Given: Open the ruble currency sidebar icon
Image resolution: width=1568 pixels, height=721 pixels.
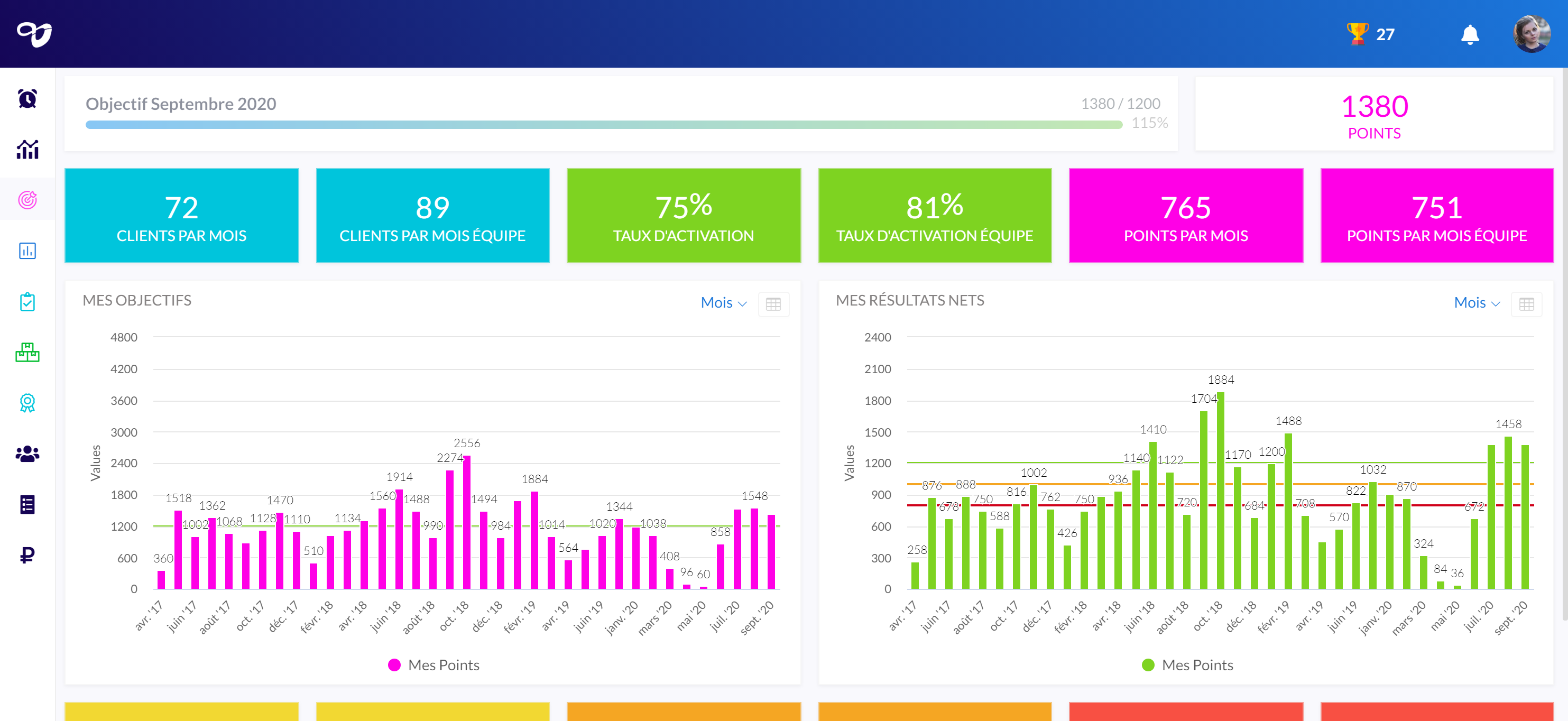Looking at the screenshot, I should tap(27, 555).
